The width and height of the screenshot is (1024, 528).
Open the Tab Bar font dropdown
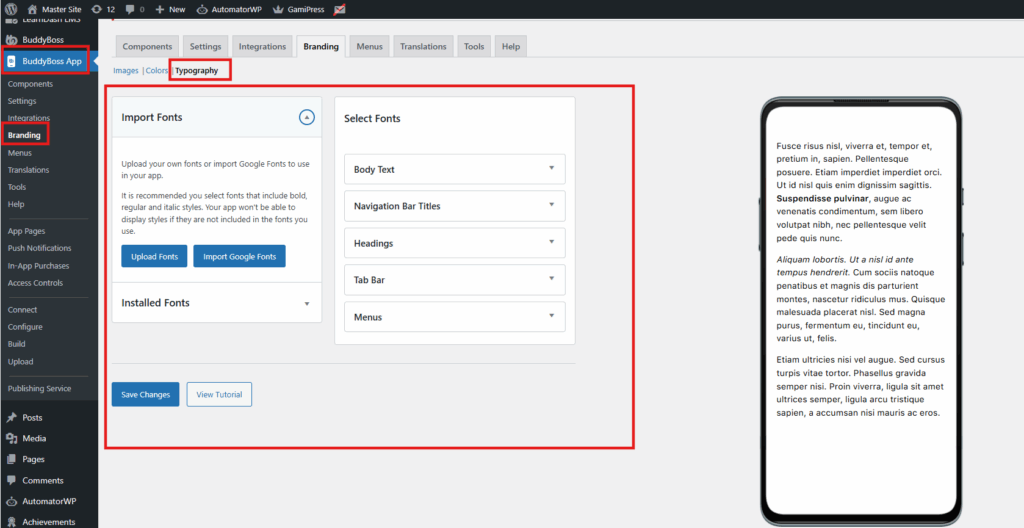551,279
